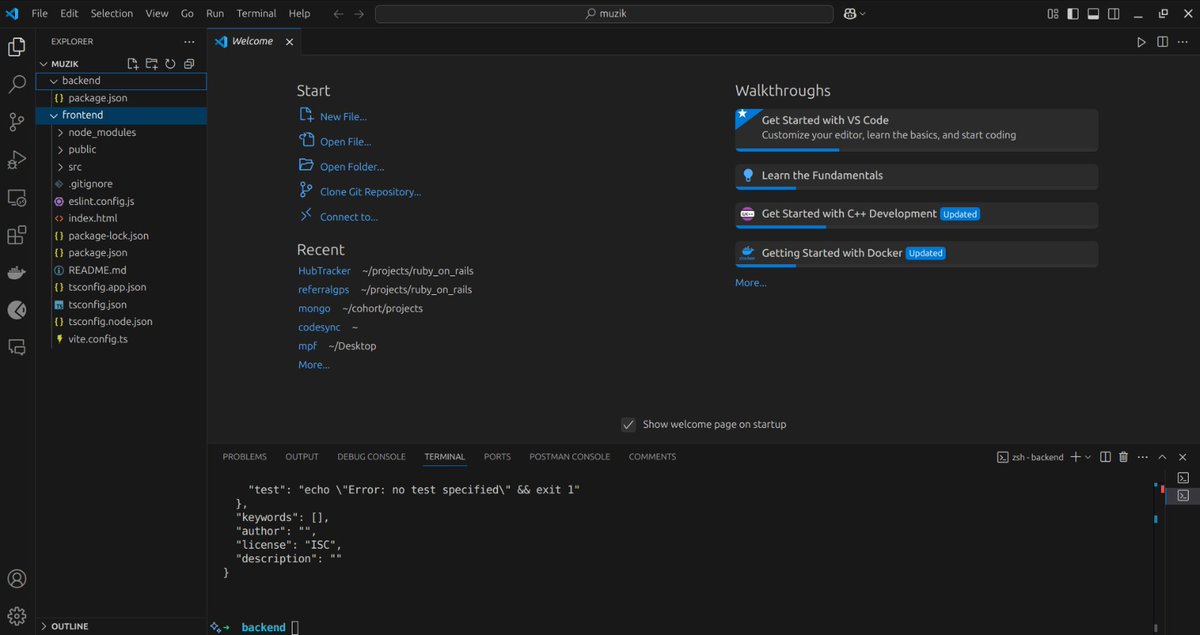Open terminal panel more actions ellipsis

(1143, 457)
